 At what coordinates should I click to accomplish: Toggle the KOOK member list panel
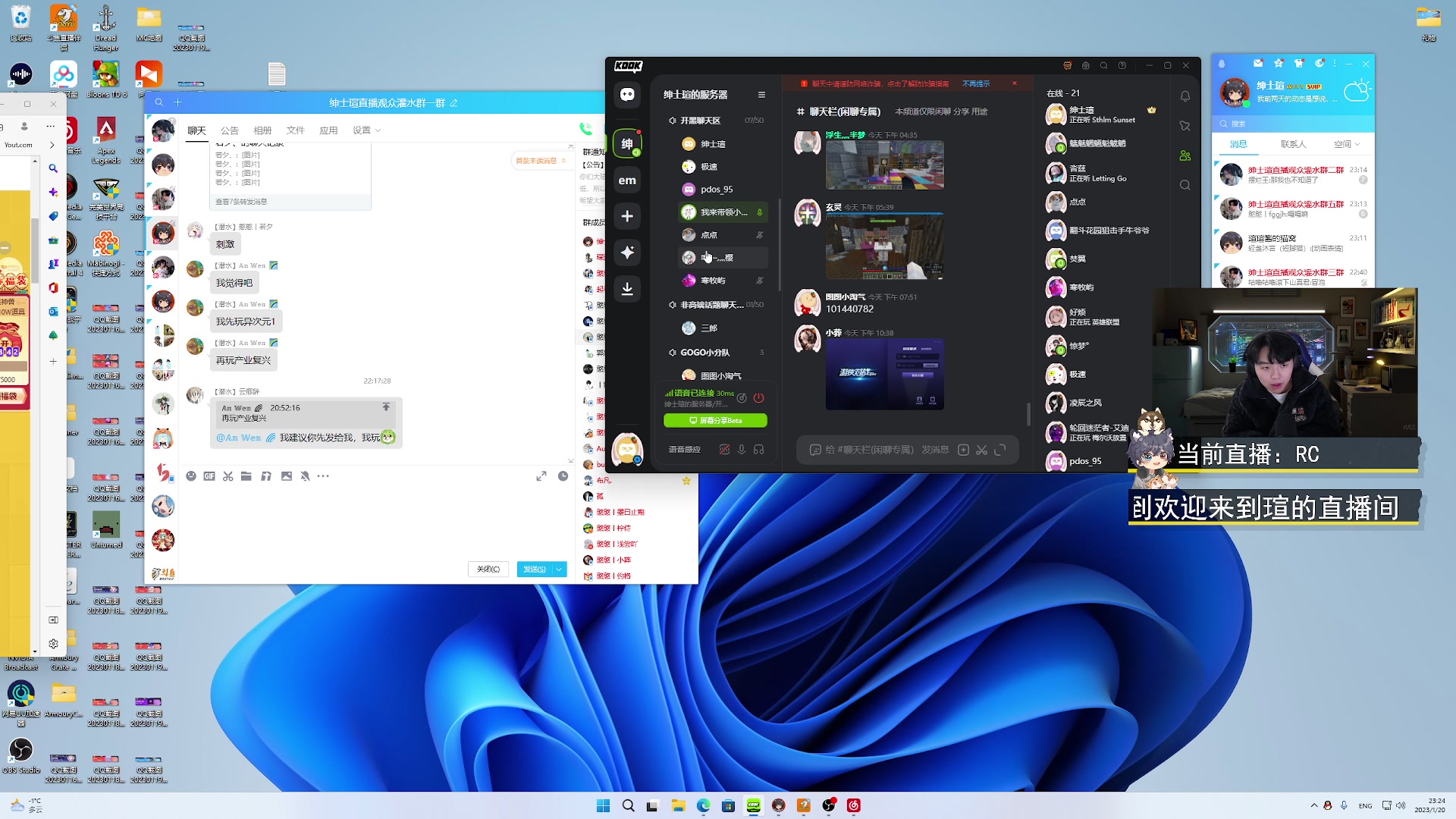1185,155
